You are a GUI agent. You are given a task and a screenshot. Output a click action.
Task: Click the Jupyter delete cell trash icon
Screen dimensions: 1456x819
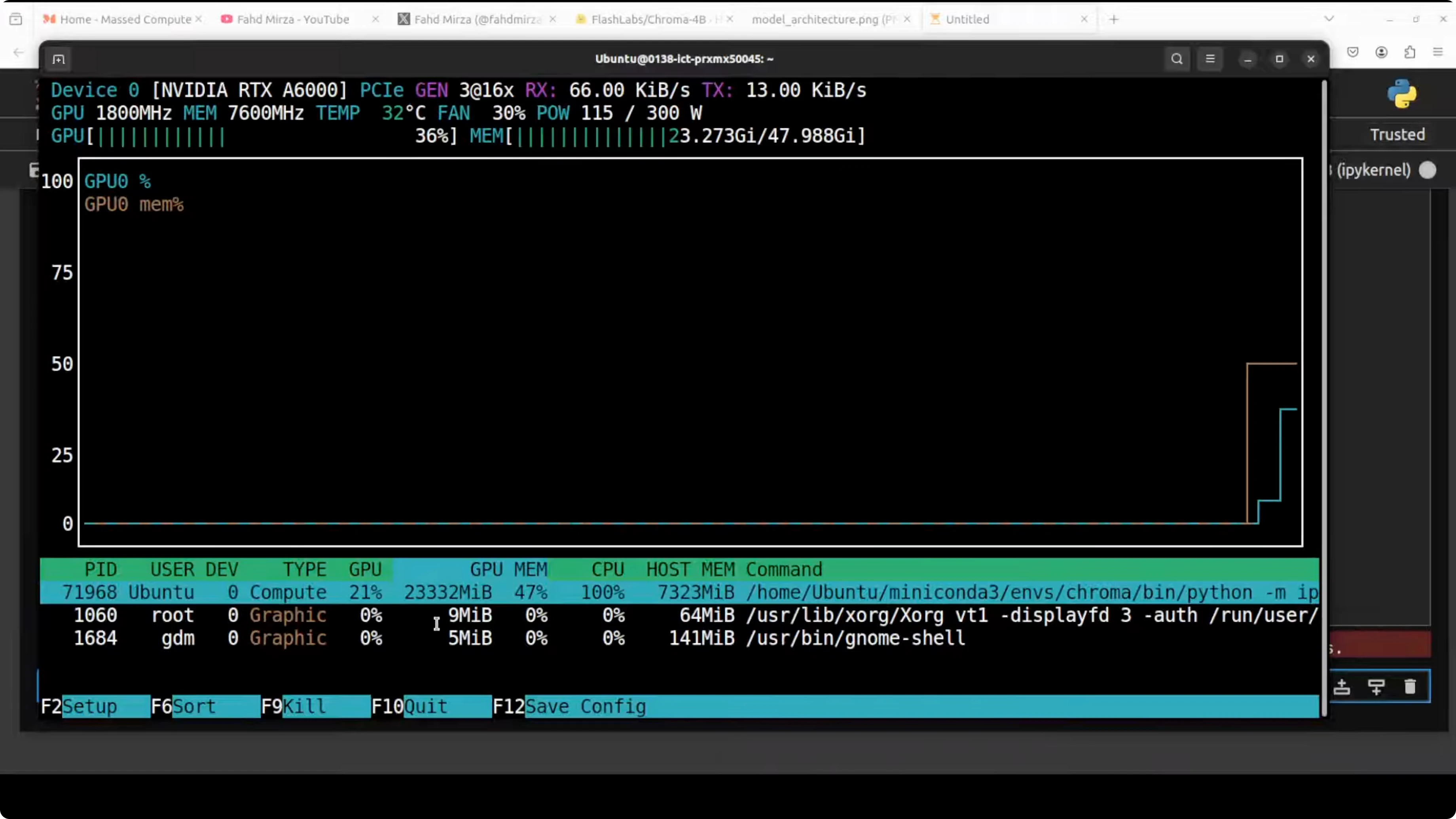click(1410, 686)
